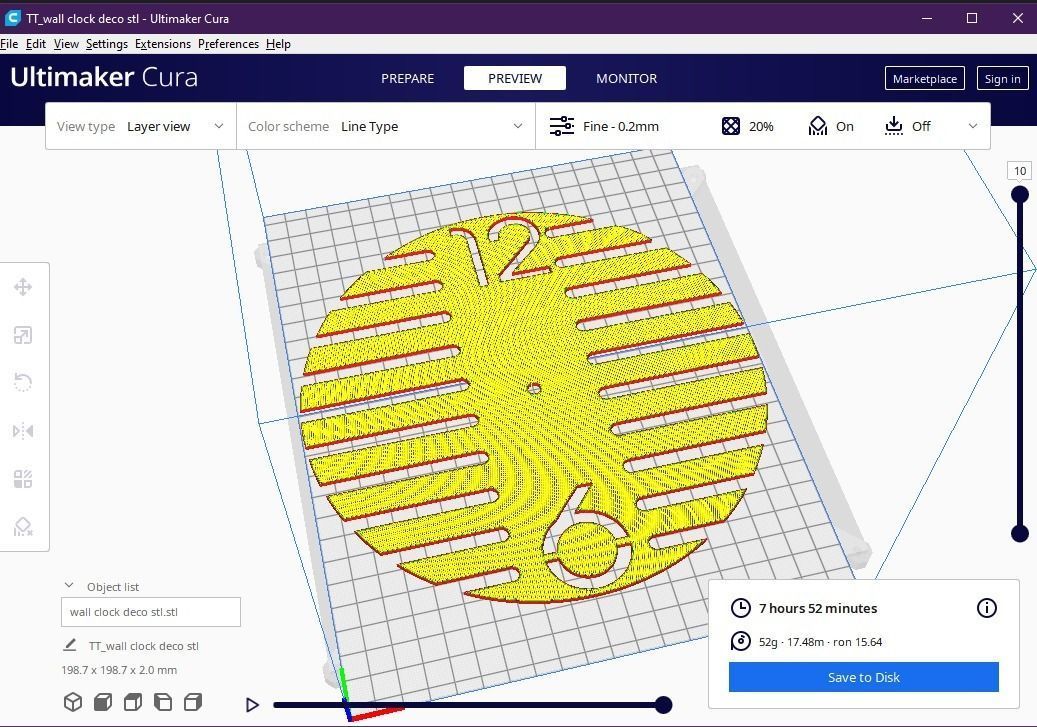Switch camera to front view cube icon
Screen dimensions: 1037x727
(102, 702)
